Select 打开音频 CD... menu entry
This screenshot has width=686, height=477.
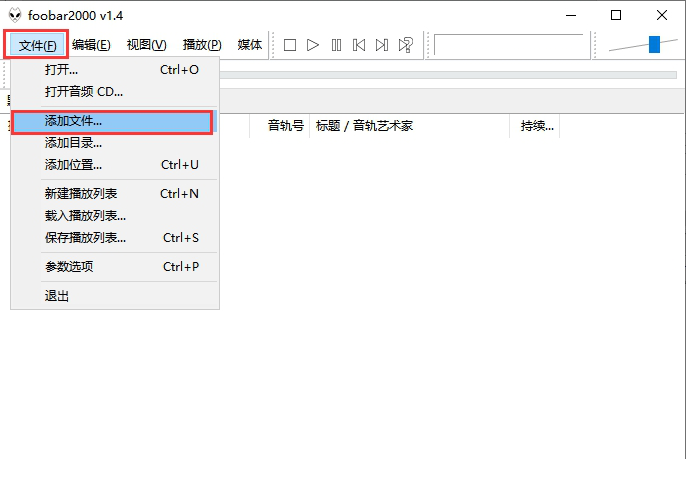click(115, 91)
